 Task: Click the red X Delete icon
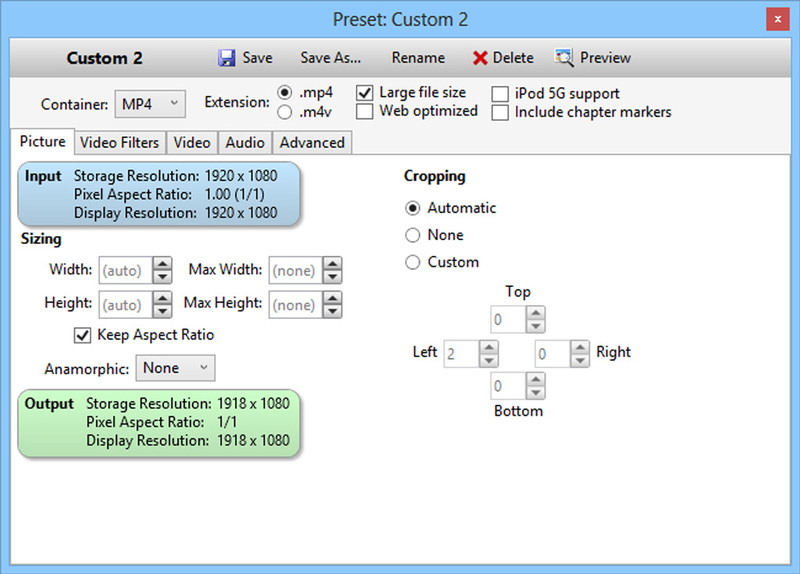[x=480, y=58]
